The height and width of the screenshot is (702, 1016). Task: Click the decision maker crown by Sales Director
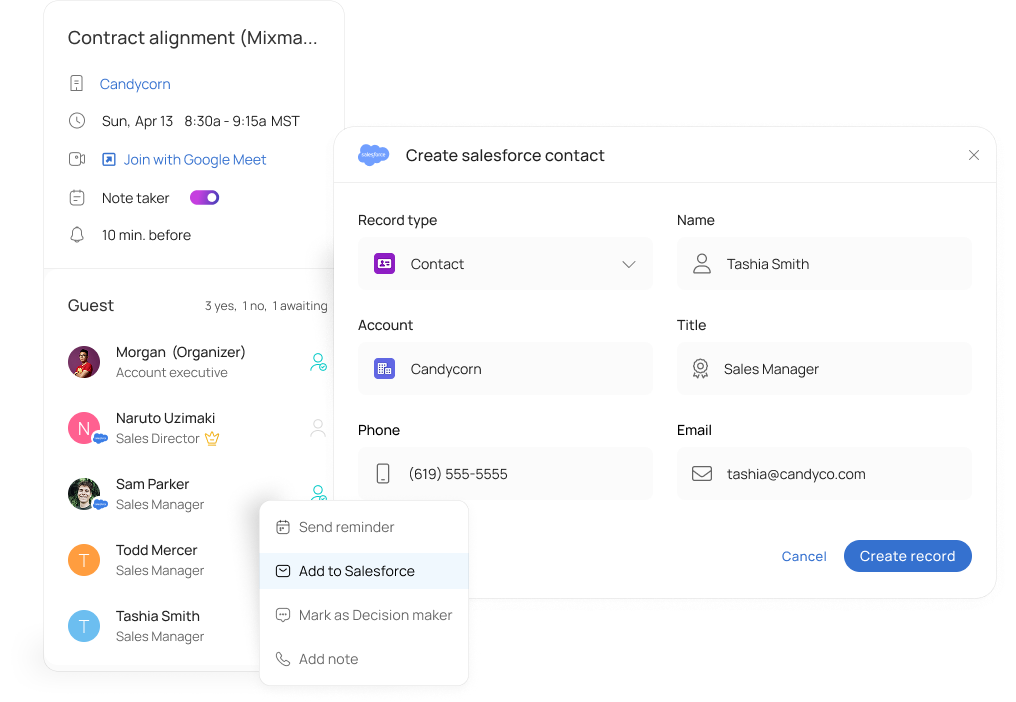pyautogui.click(x=212, y=439)
